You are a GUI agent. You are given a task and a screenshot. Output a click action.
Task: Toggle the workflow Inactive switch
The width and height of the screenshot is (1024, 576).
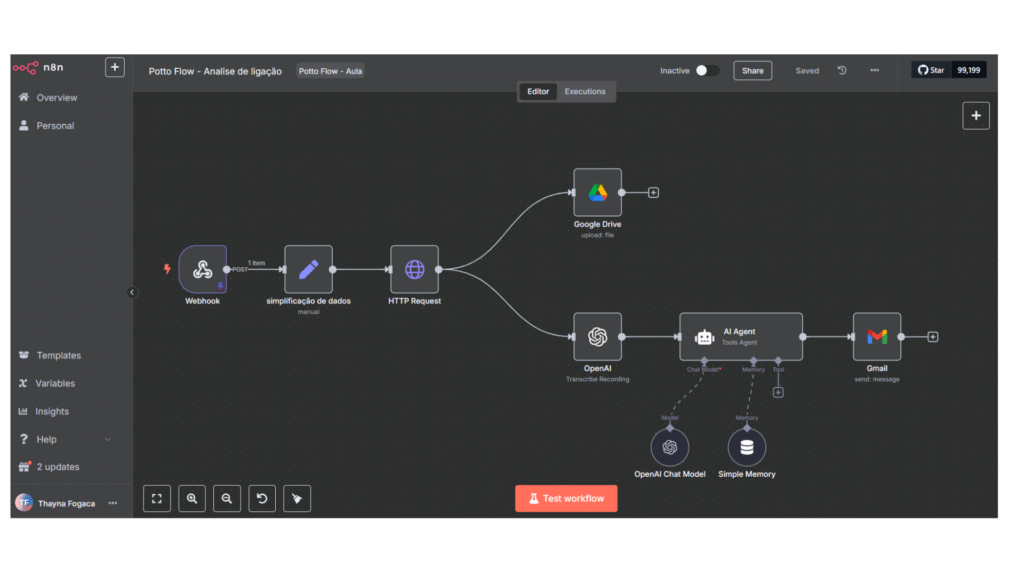[x=707, y=71]
